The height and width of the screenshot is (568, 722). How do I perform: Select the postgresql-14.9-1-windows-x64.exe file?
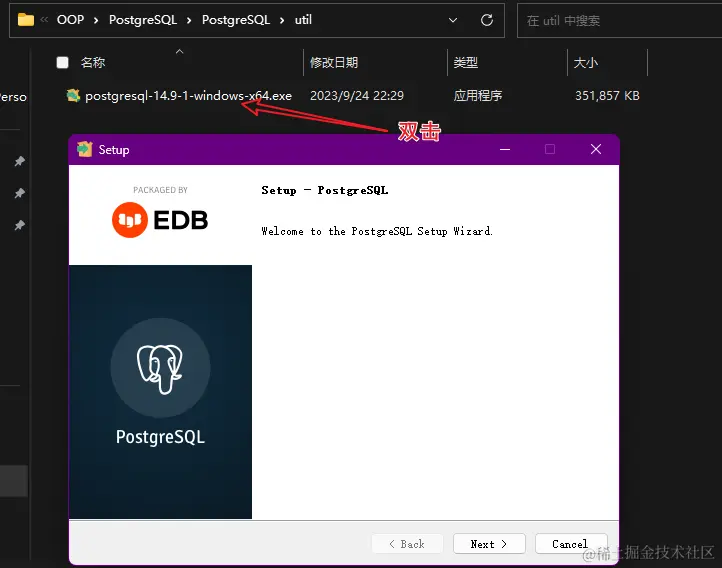coord(188,96)
